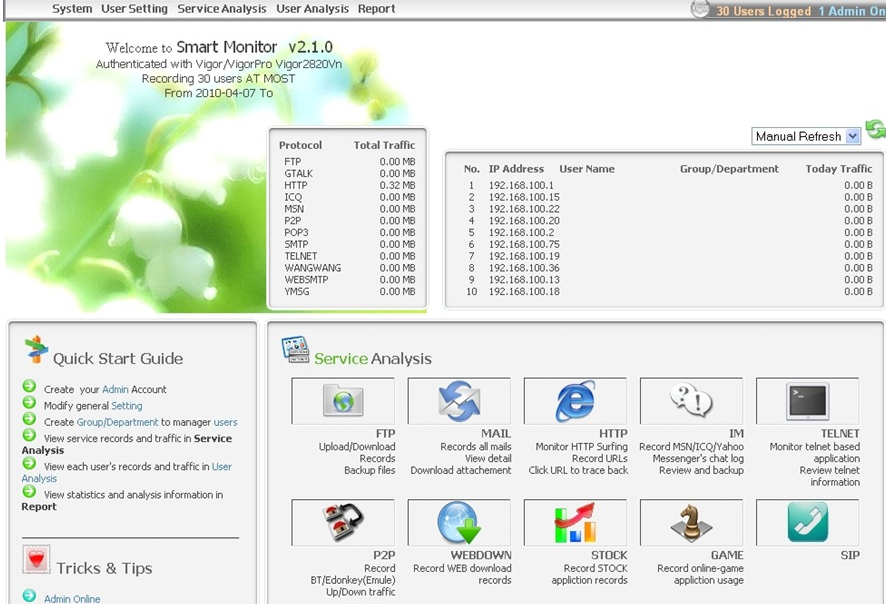
Task: Click arrow bullet beside Create your Admin Account
Action: point(29,386)
